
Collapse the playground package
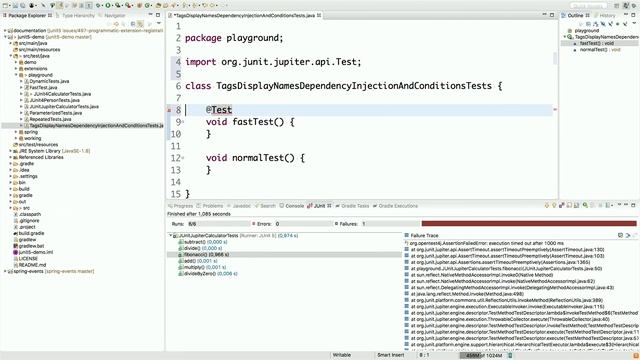click(16, 75)
